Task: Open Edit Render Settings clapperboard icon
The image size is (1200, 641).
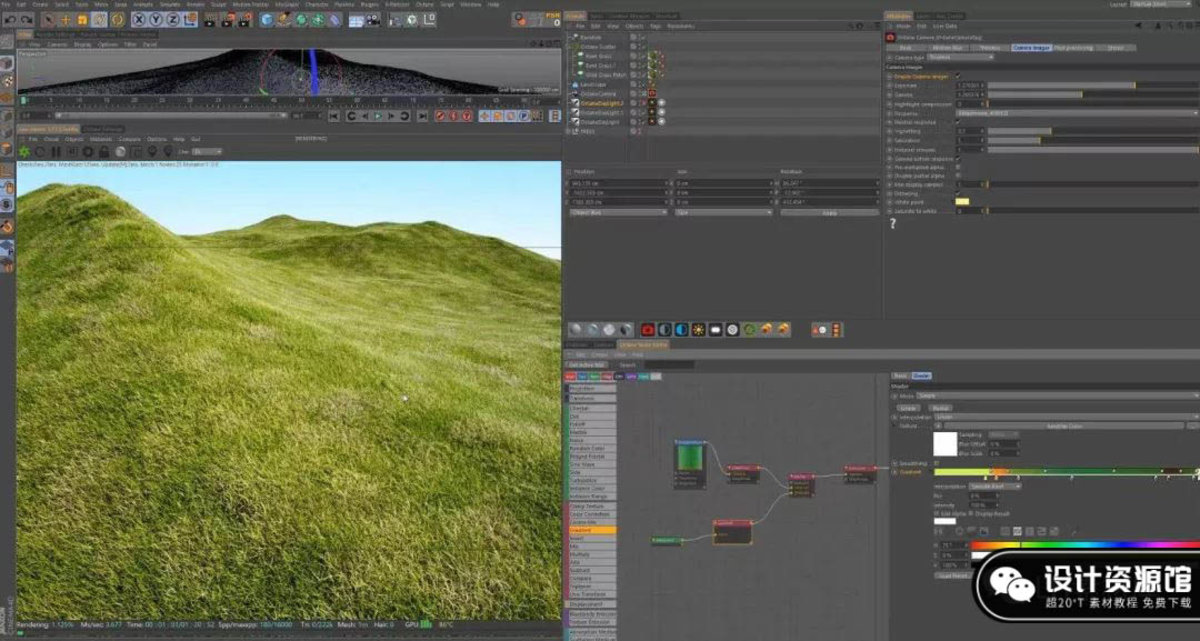Action: tap(247, 19)
